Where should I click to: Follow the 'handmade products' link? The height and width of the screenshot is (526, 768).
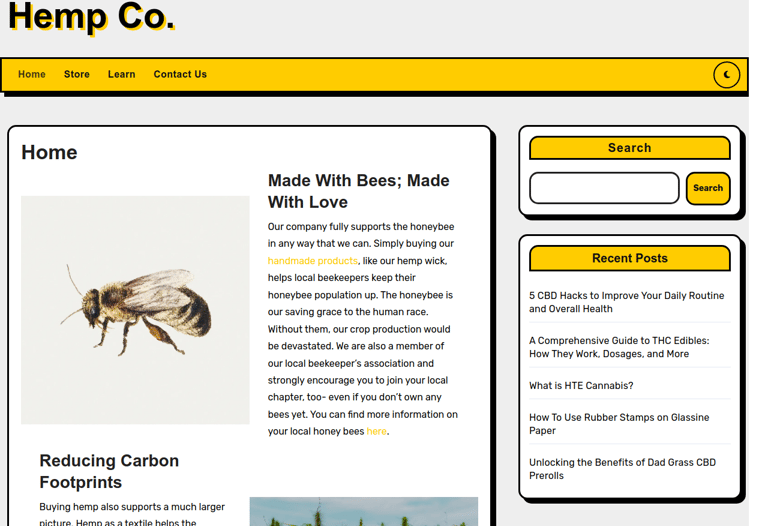pos(312,261)
